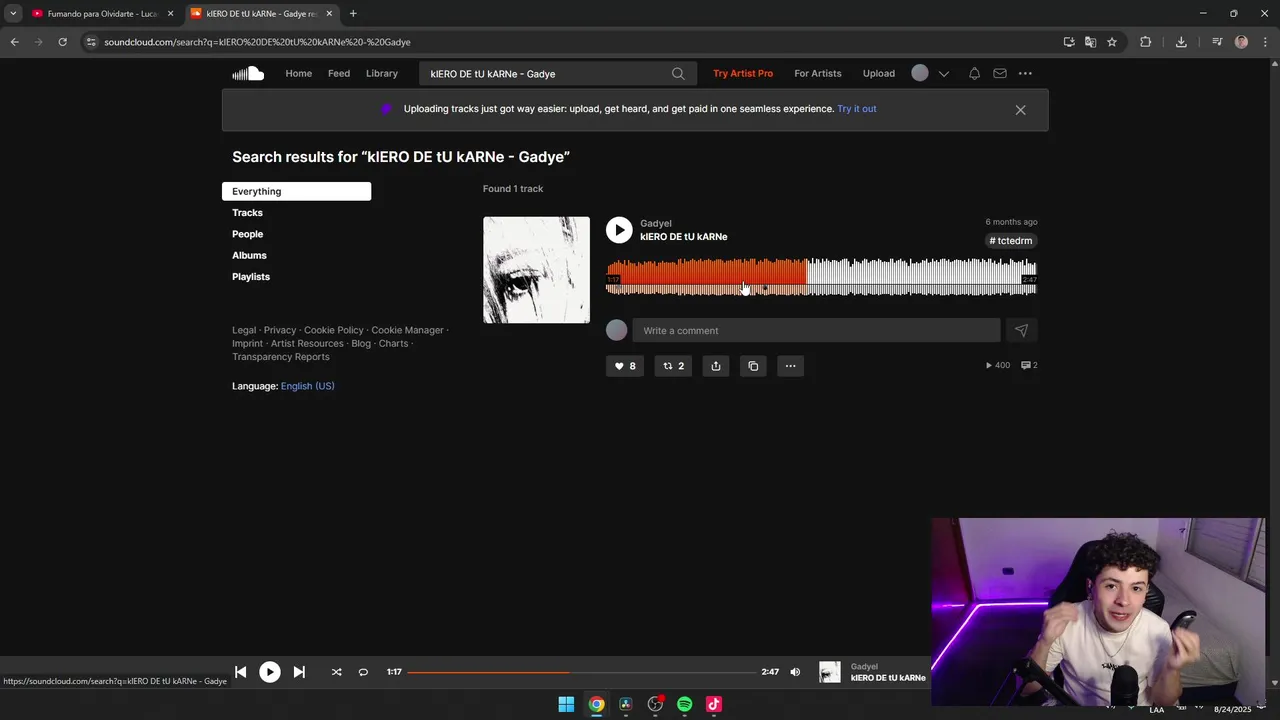This screenshot has width=1280, height=720.
Task: Open the Language English (US) selector
Action: pyautogui.click(x=307, y=386)
